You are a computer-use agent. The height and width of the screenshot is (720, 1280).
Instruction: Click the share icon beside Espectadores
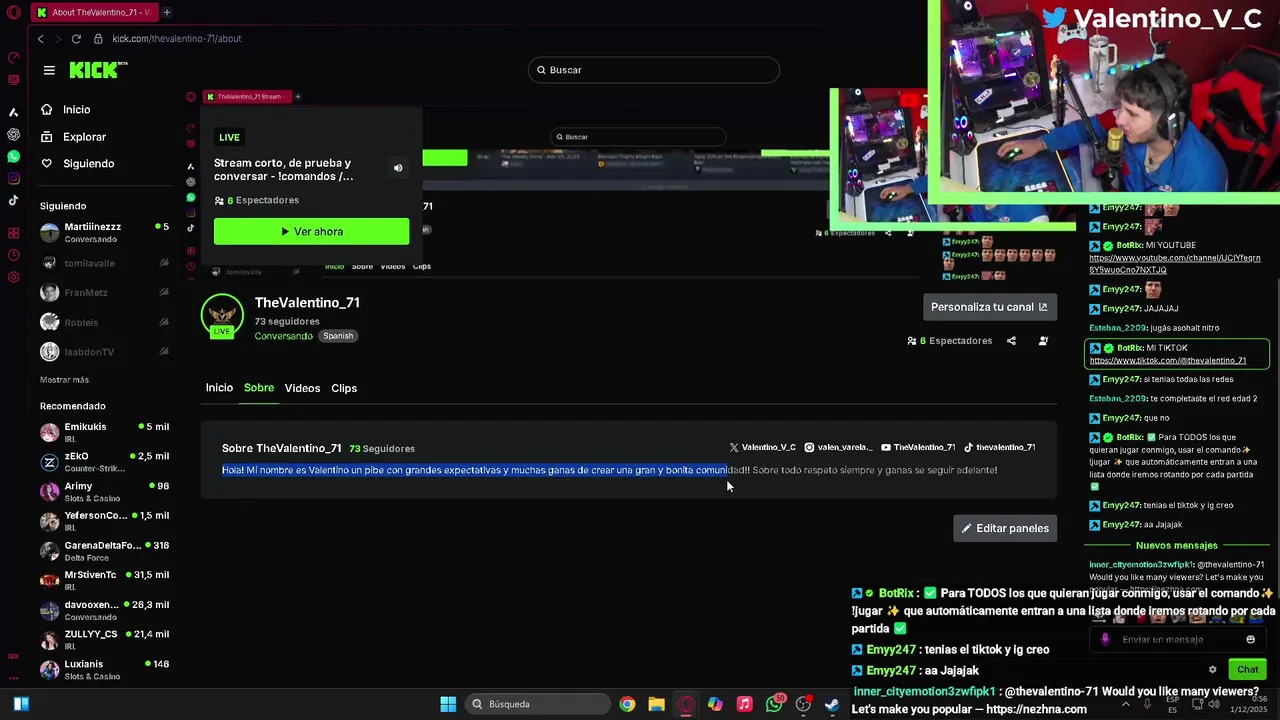click(1011, 341)
